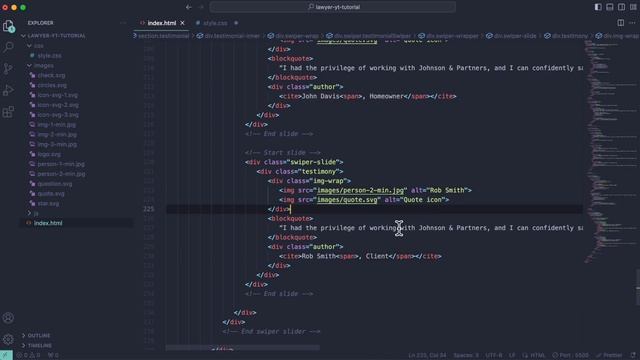This screenshot has width=640, height=360.
Task: Click the vertical editor scrollbar thumb
Action: (x=638, y=287)
